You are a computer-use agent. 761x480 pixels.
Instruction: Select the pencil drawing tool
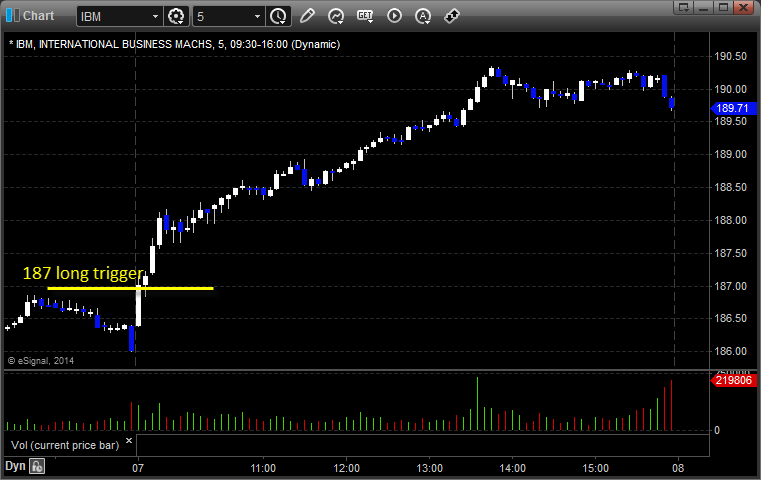click(x=307, y=16)
